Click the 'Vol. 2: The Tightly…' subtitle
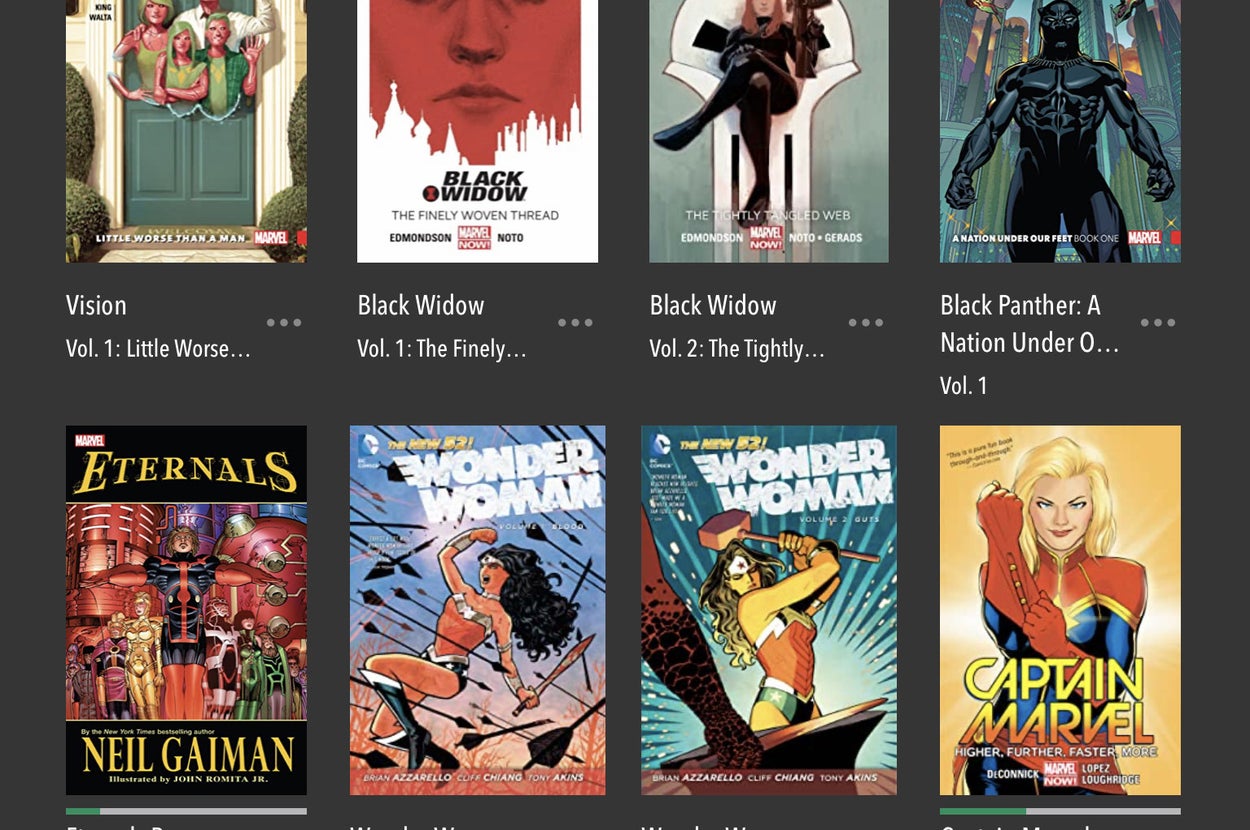The image size is (1250, 830). coord(737,349)
